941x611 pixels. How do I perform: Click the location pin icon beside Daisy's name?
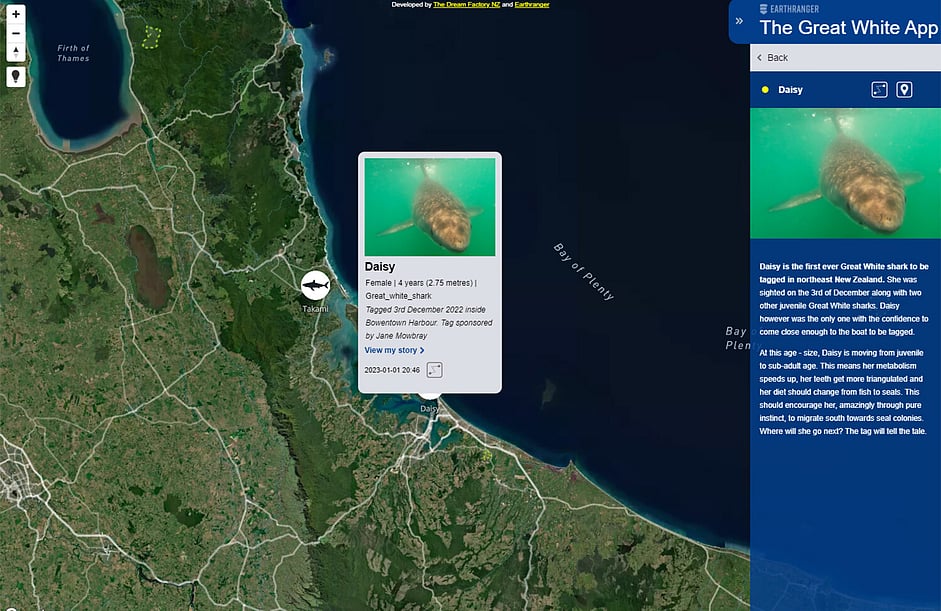[904, 89]
